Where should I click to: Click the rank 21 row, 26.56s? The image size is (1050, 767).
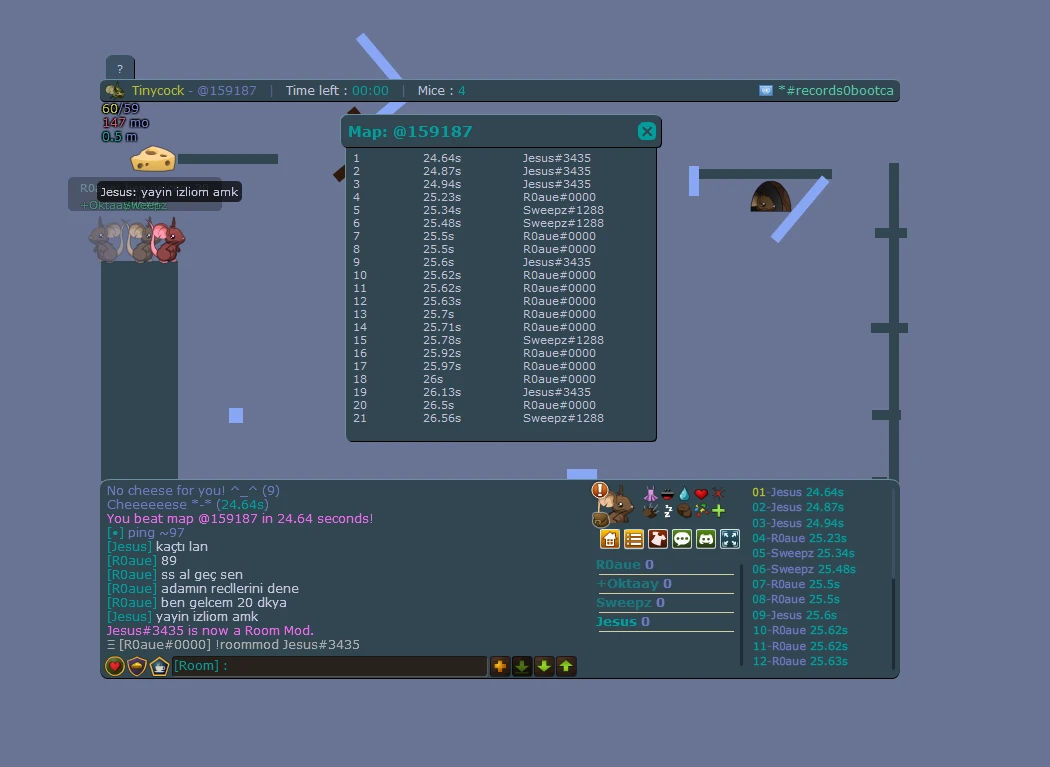pos(501,418)
